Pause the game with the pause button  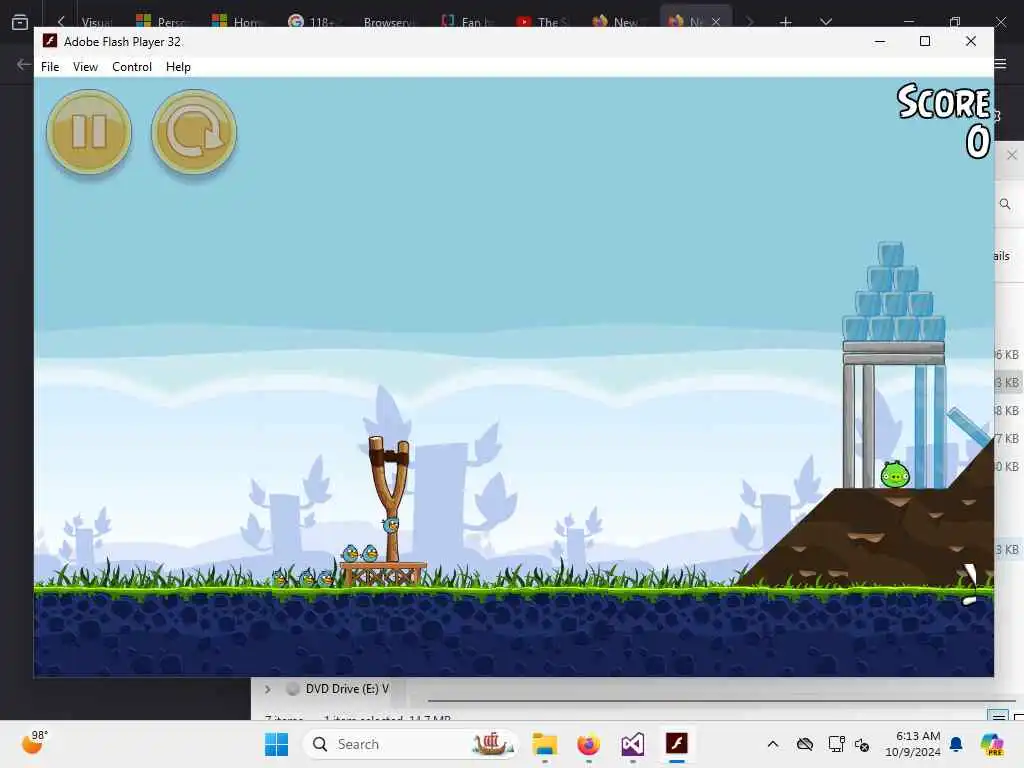pyautogui.click(x=89, y=132)
